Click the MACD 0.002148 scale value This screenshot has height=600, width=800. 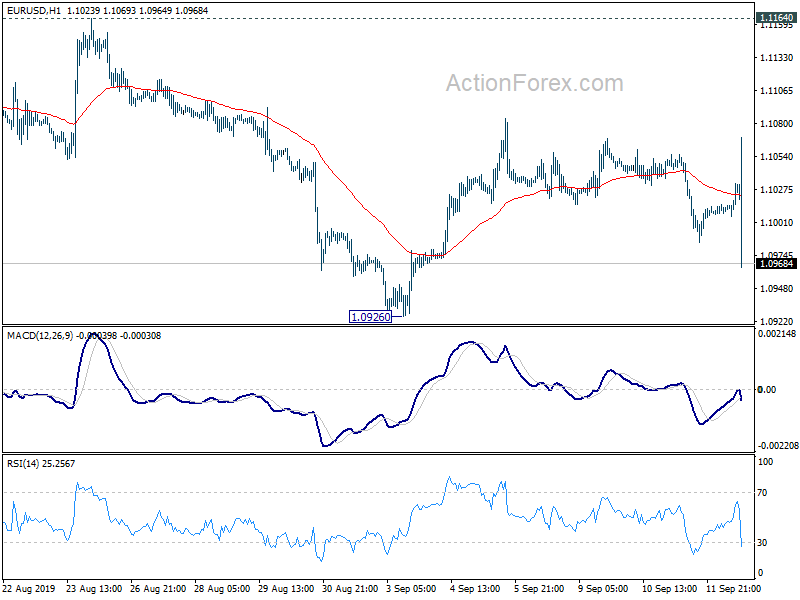[777, 334]
